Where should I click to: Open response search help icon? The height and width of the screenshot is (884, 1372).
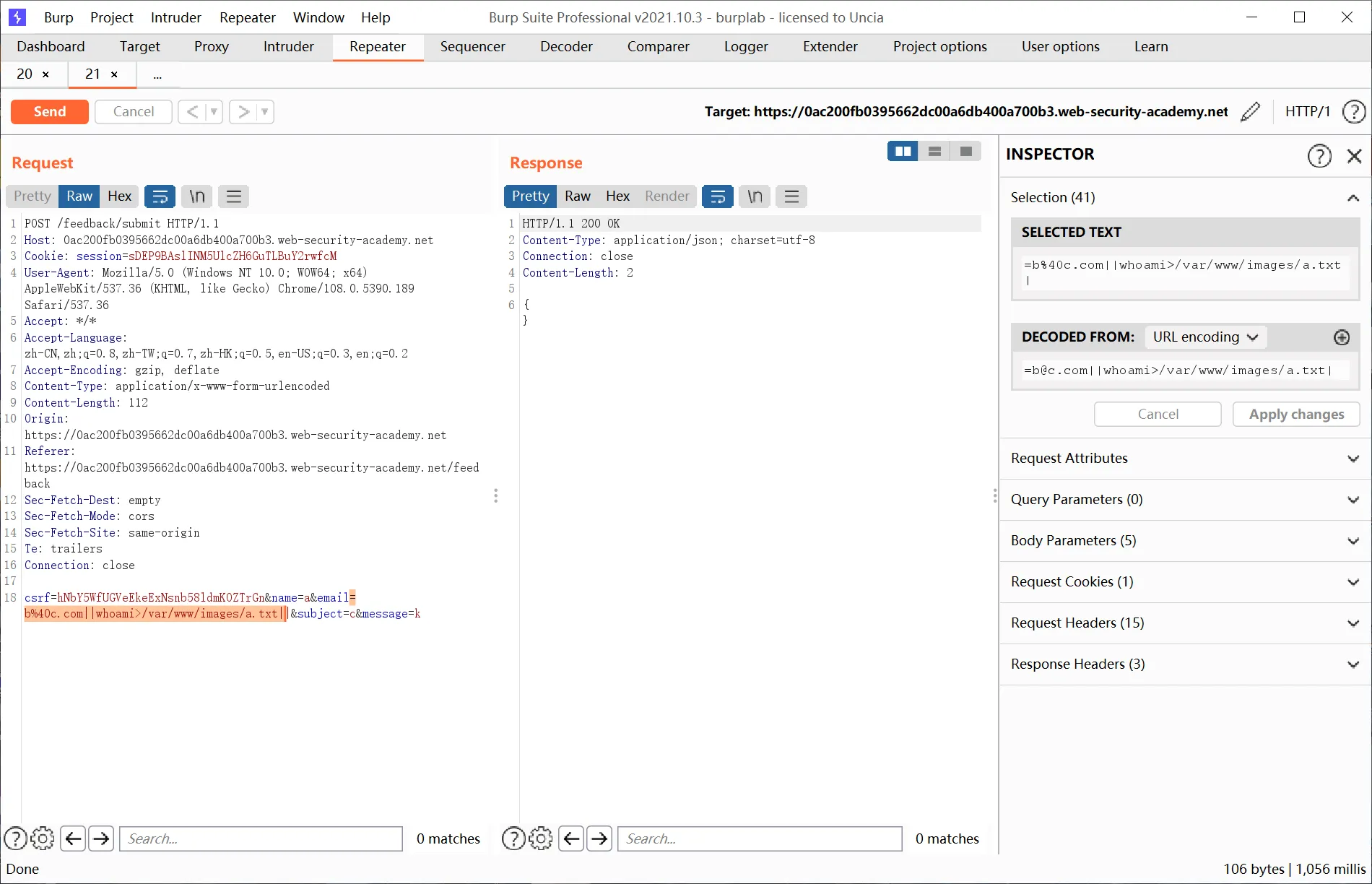513,838
